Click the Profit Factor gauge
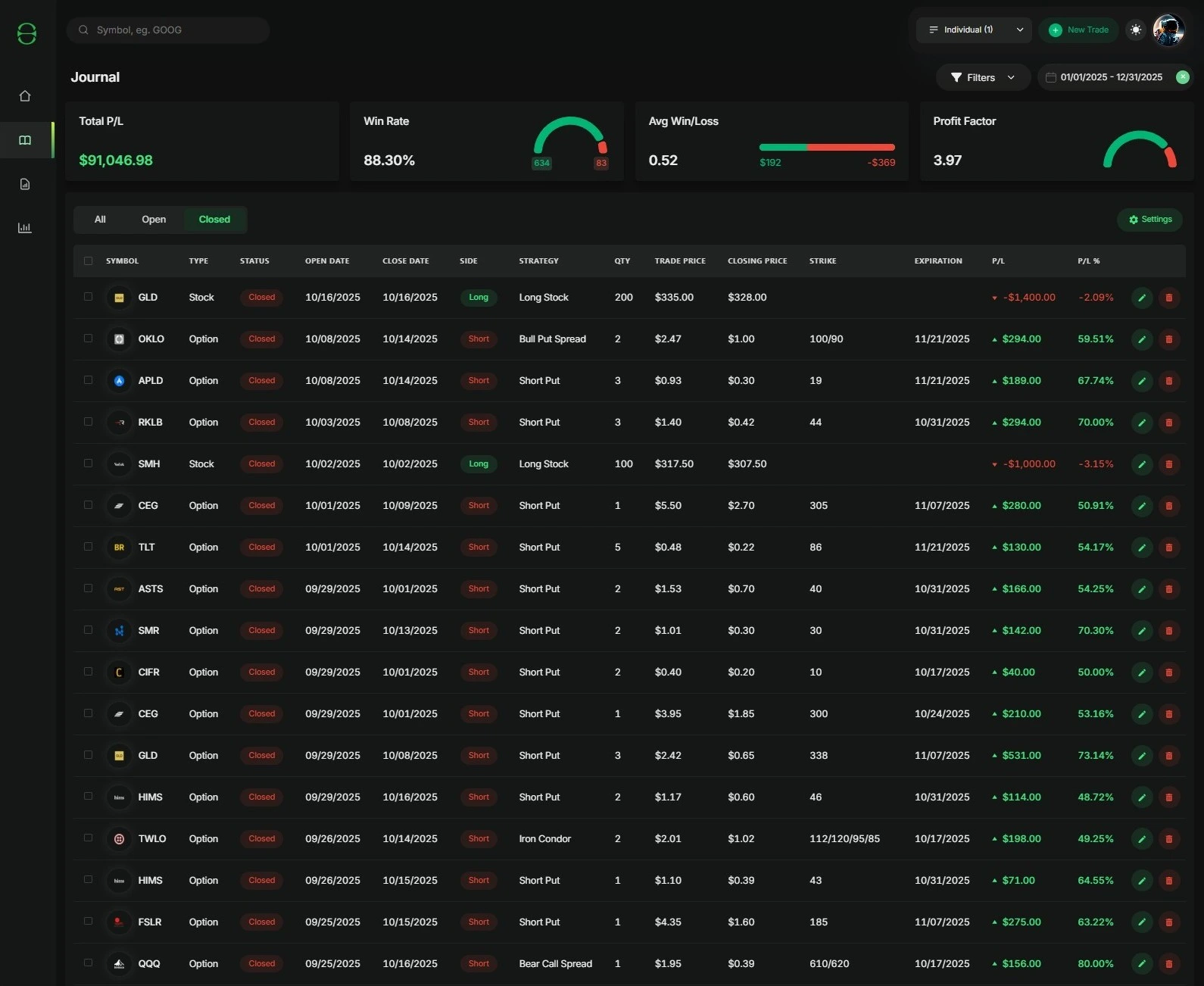 click(1140, 149)
